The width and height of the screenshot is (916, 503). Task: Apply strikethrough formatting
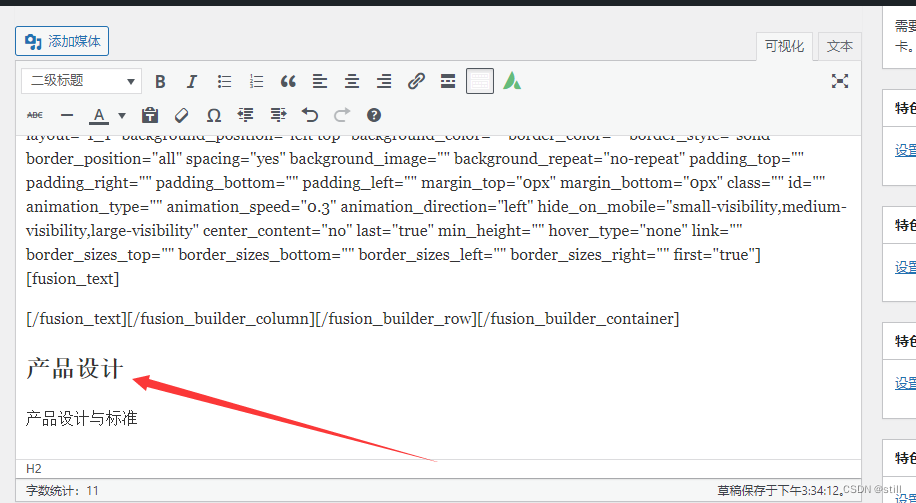[x=35, y=115]
